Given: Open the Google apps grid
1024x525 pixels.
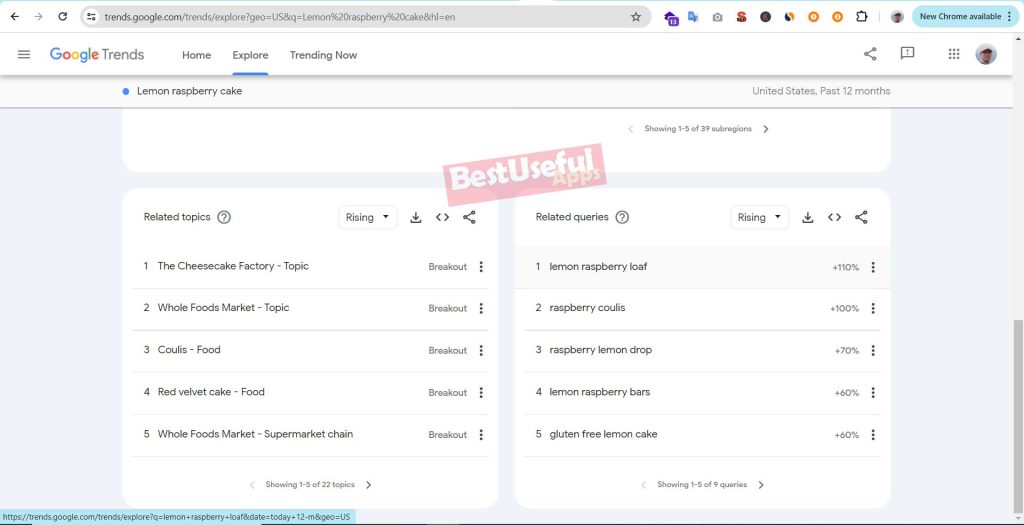Looking at the screenshot, I should [x=954, y=54].
